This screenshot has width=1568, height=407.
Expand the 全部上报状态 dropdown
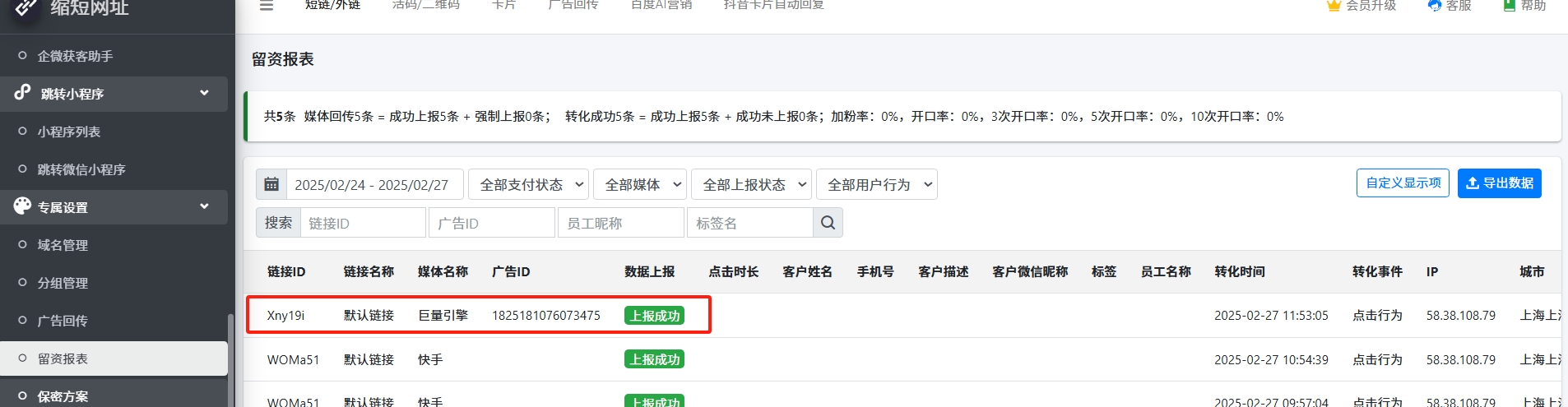click(x=751, y=184)
